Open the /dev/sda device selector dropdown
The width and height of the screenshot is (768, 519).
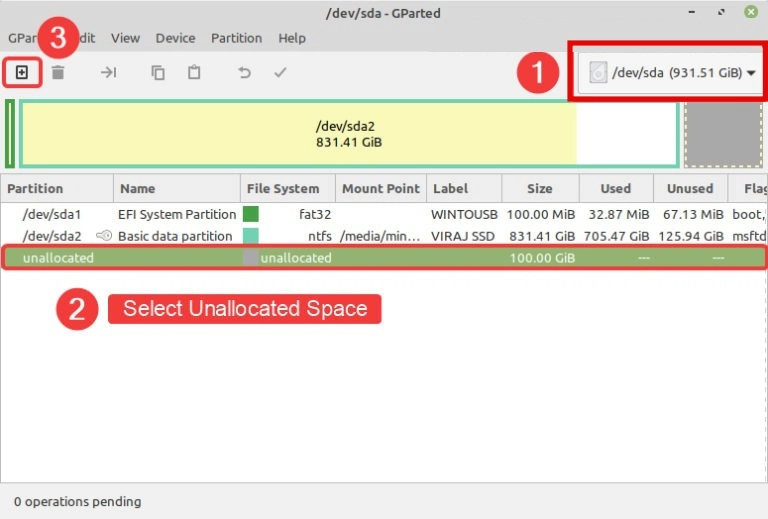point(671,72)
